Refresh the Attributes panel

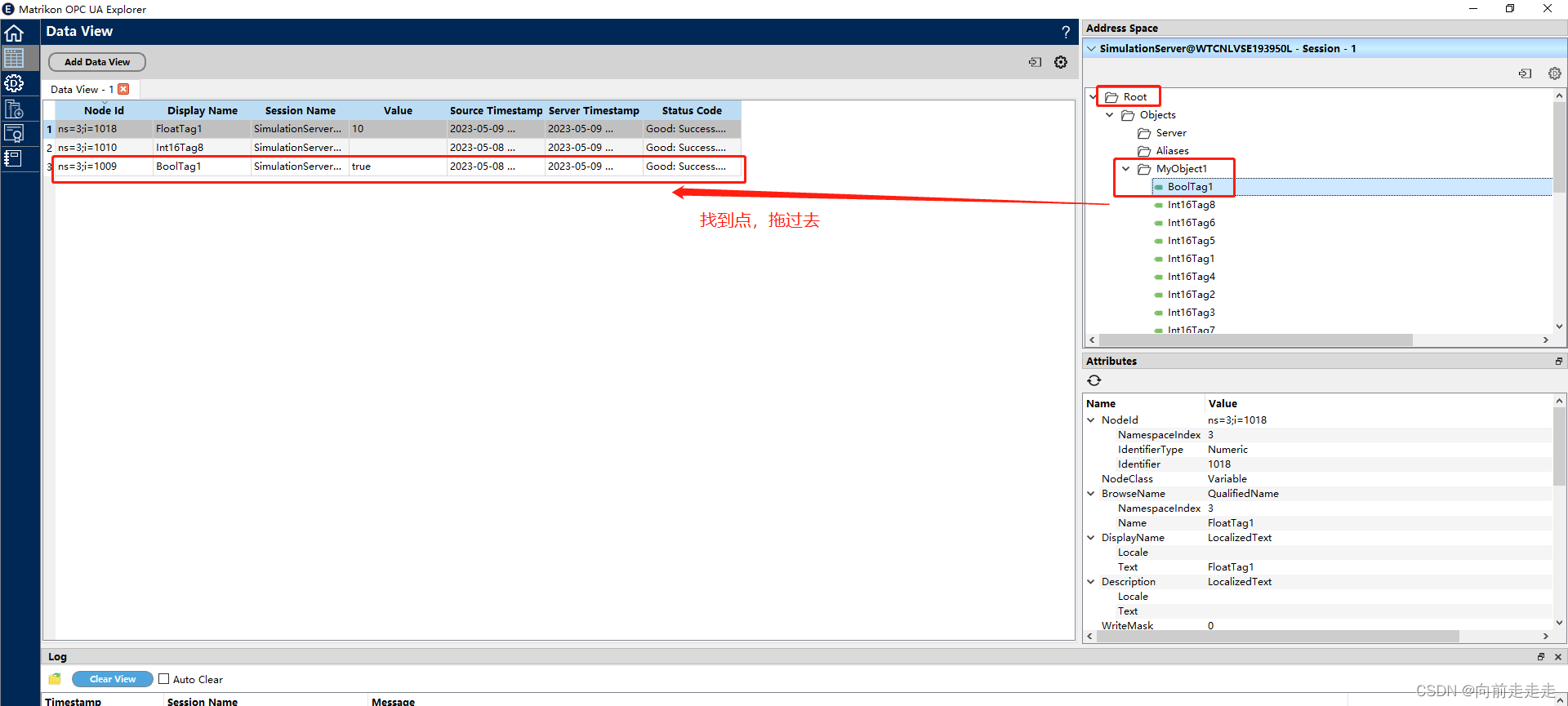pyautogui.click(x=1094, y=380)
